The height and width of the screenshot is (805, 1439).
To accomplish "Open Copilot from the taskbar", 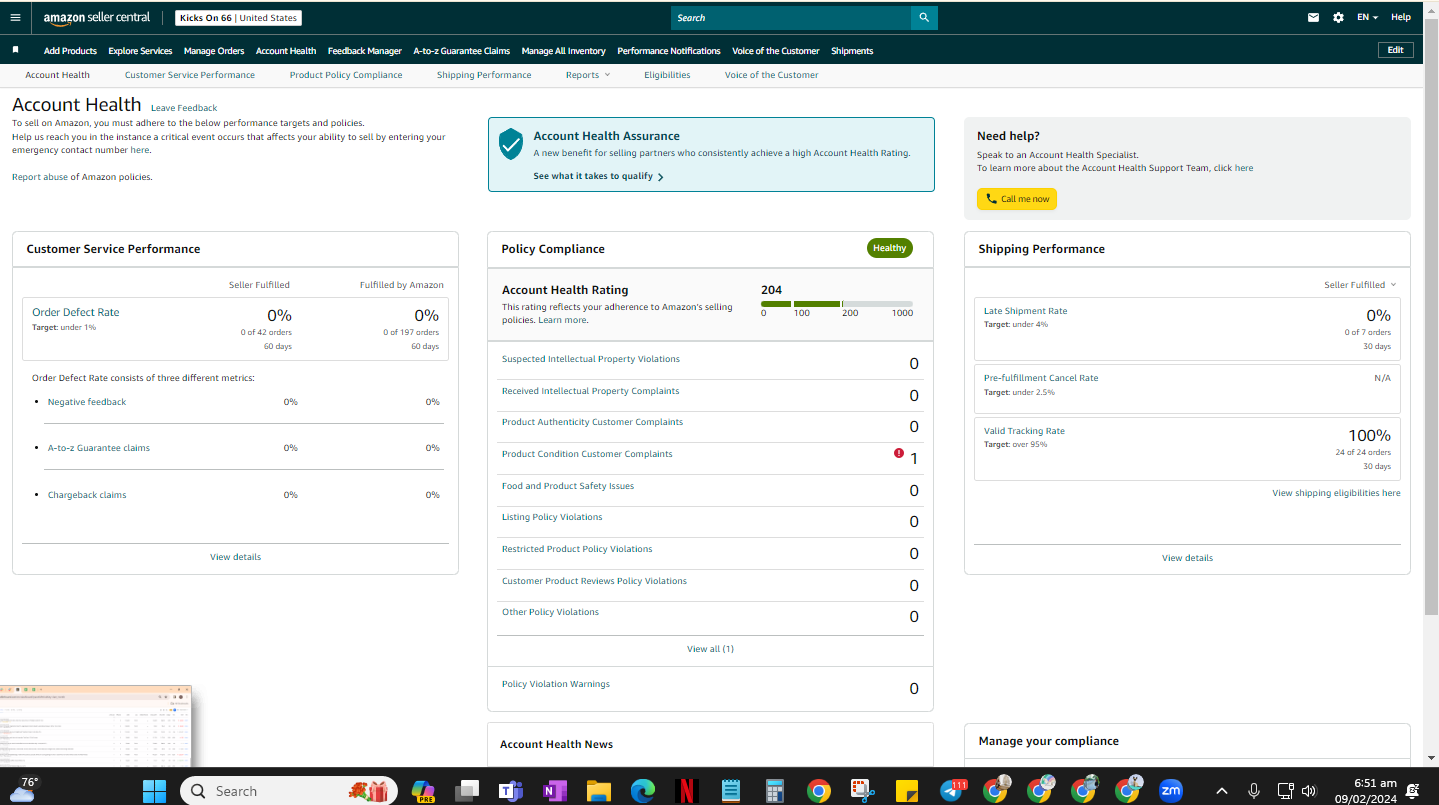I will point(423,791).
